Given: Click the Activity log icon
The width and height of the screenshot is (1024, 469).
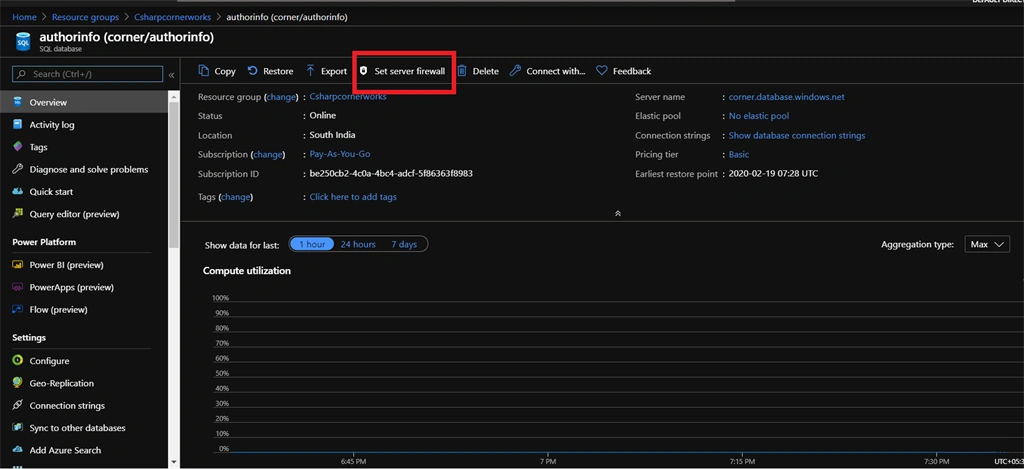Looking at the screenshot, I should (18, 124).
